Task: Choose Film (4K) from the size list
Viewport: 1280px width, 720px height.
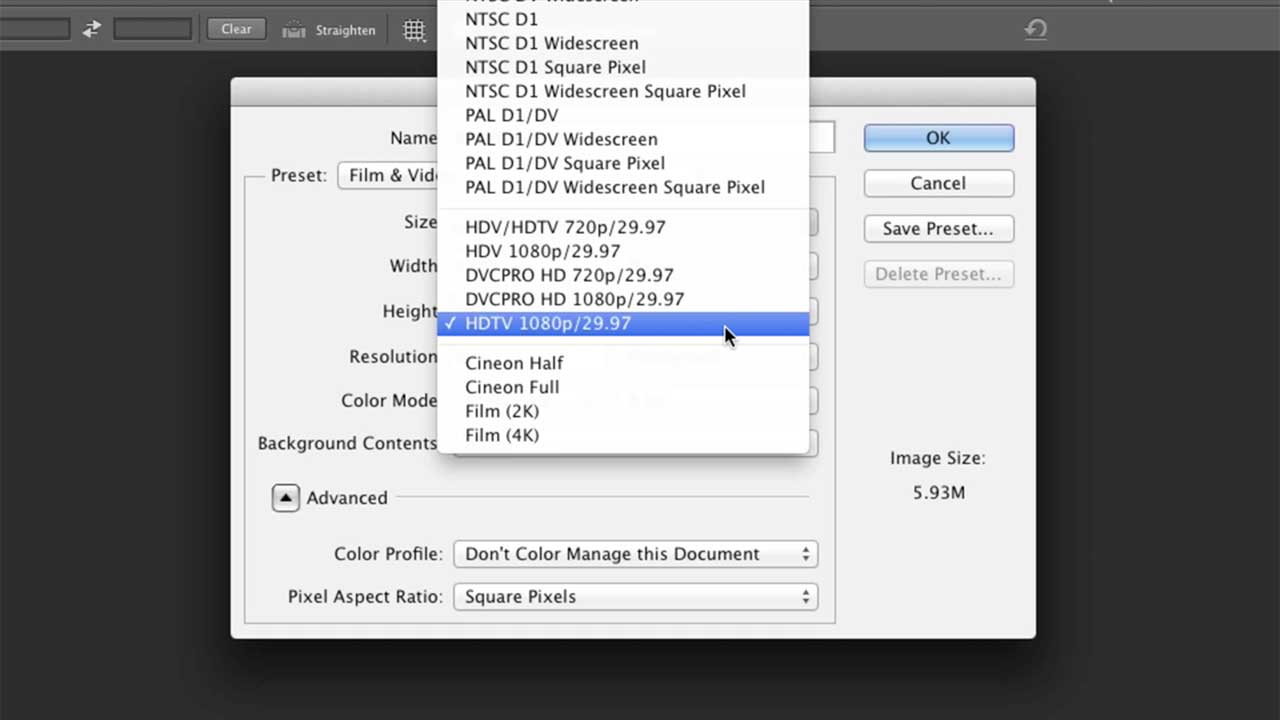Action: point(502,435)
